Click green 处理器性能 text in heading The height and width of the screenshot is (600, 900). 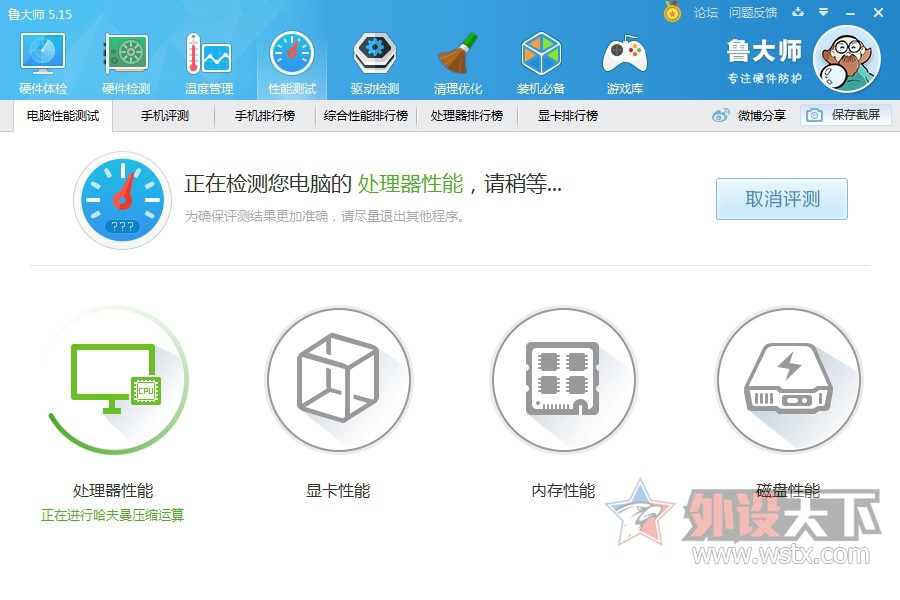pos(410,184)
